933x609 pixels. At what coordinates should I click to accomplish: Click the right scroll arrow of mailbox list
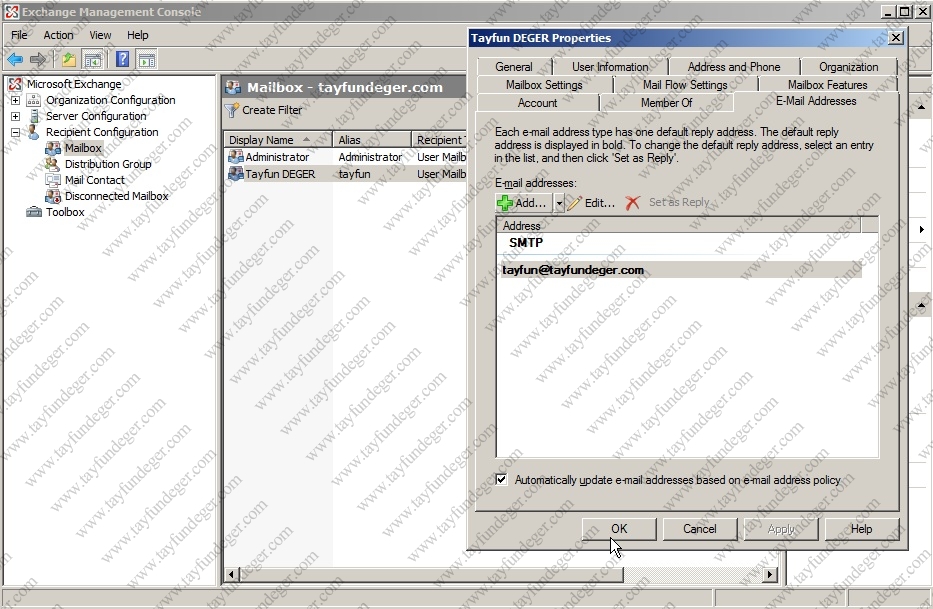coord(771,574)
